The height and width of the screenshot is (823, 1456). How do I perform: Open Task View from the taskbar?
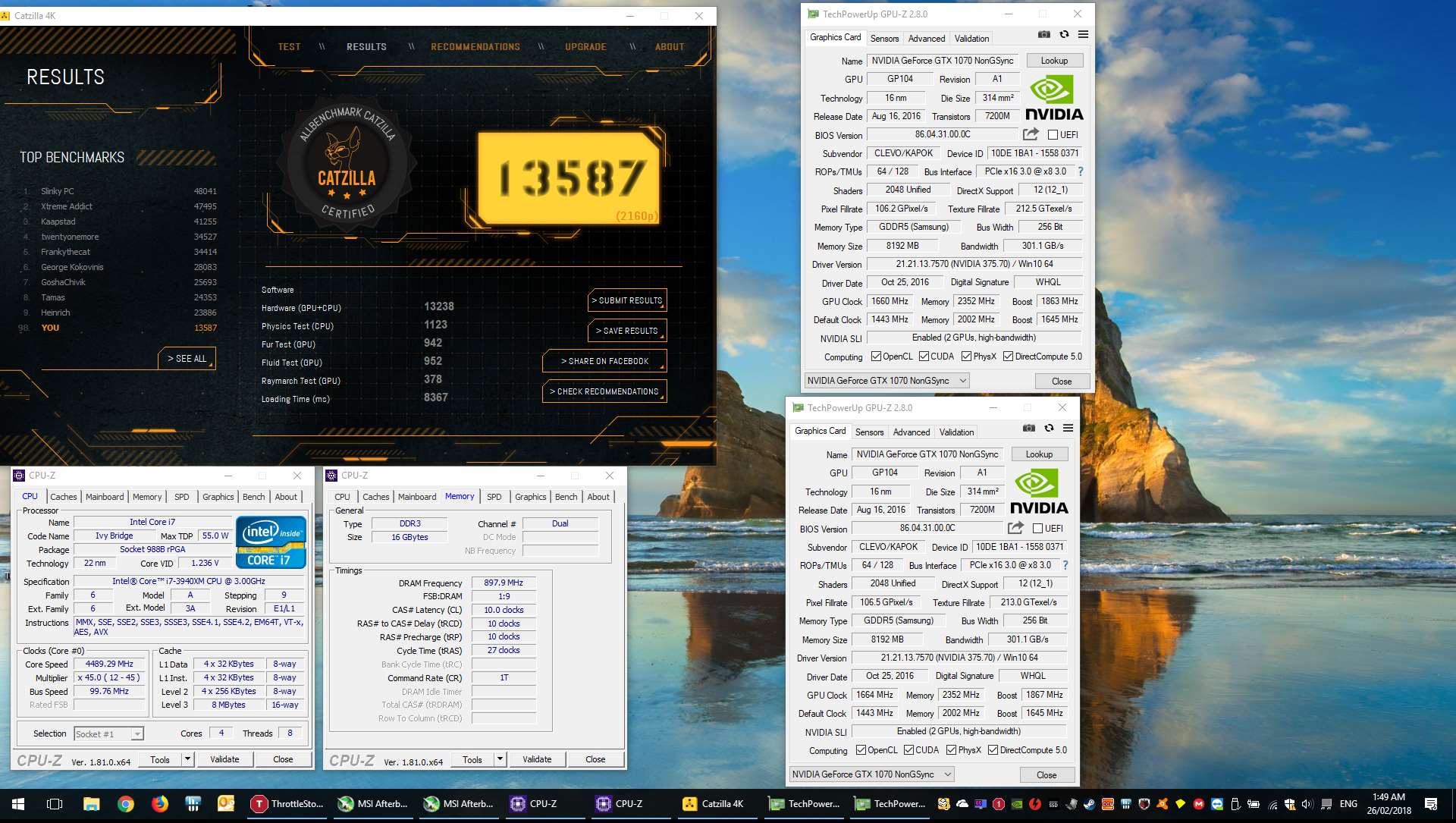[x=55, y=804]
